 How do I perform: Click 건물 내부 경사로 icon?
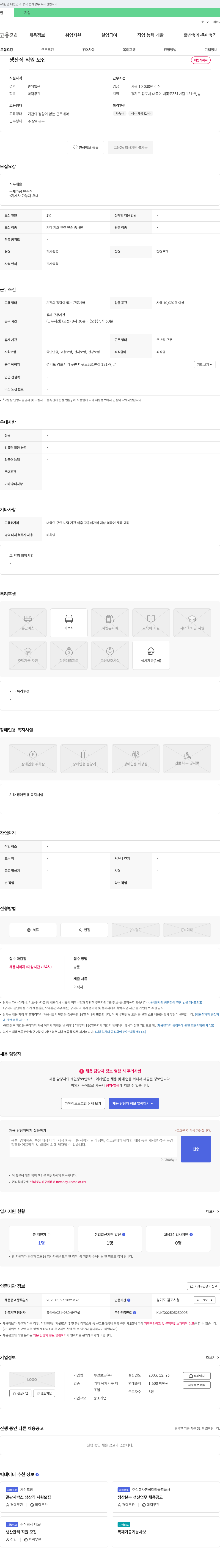pos(187,758)
